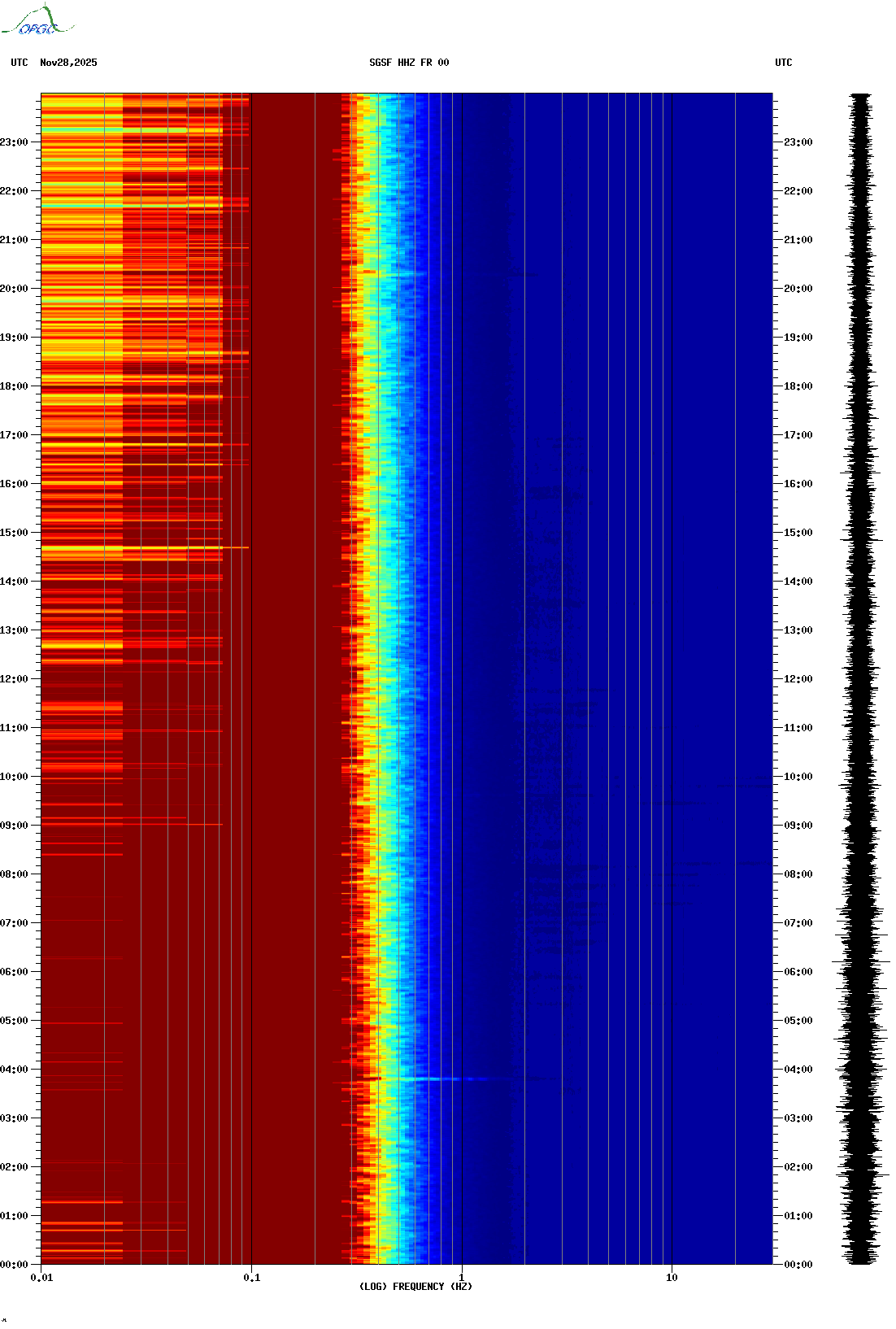896x1329 pixels.
Task: Click the right axis 17:00 time label
Action: pyautogui.click(x=798, y=435)
